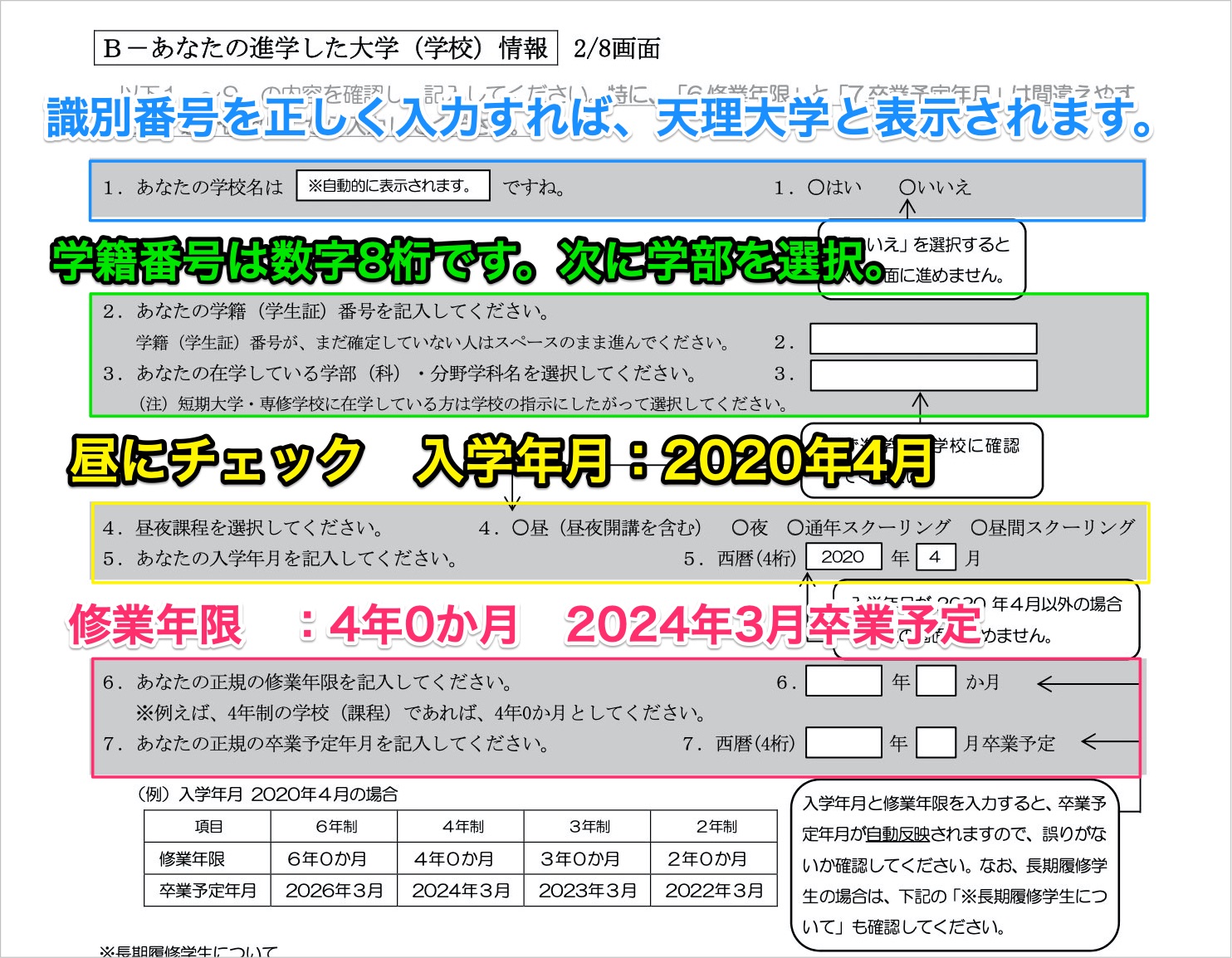Image resolution: width=1232 pixels, height=958 pixels.
Task: Click the 修業年限 row header cell
Action: pos(208,858)
